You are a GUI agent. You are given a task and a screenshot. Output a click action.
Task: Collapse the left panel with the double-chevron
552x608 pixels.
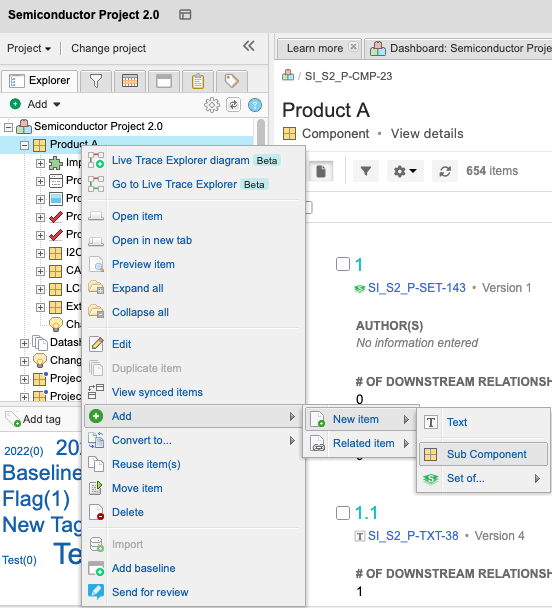(x=248, y=46)
